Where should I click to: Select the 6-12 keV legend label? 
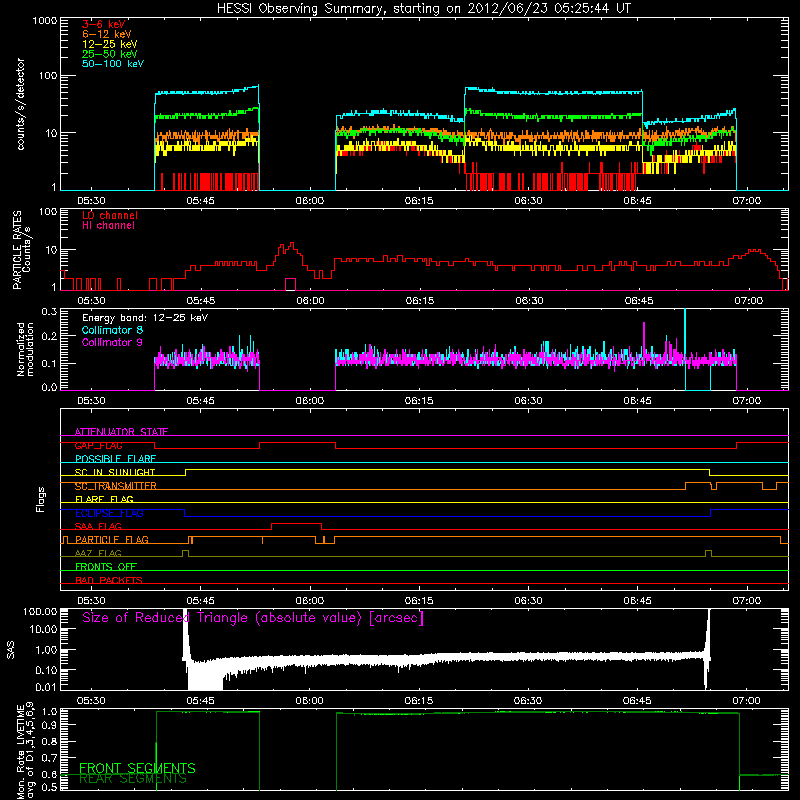click(107, 34)
